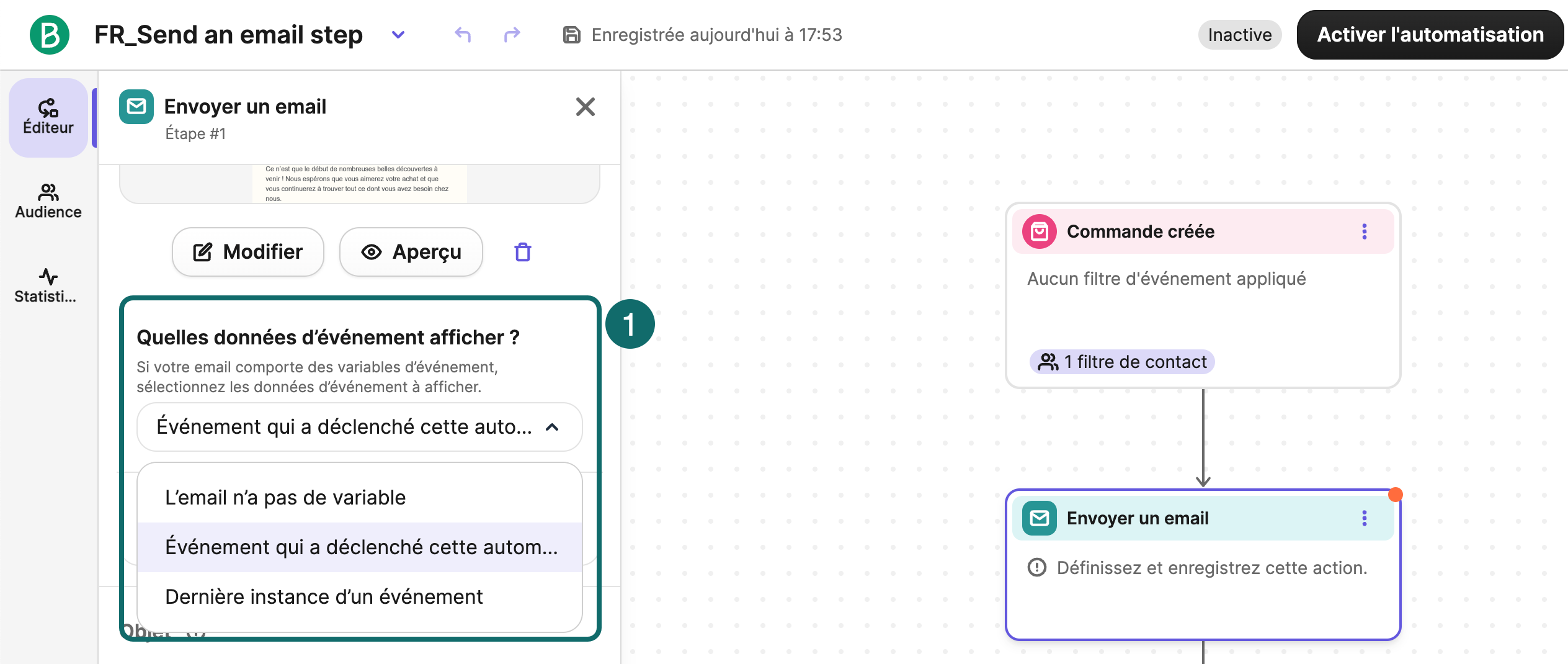
Task: Switch to the Éditeur sidebar tab
Action: [48, 117]
